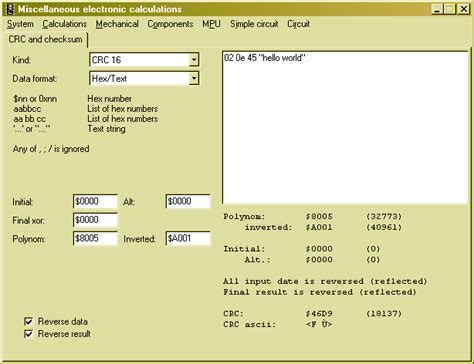Open the Circuit menu
The height and width of the screenshot is (364, 474).
(298, 24)
